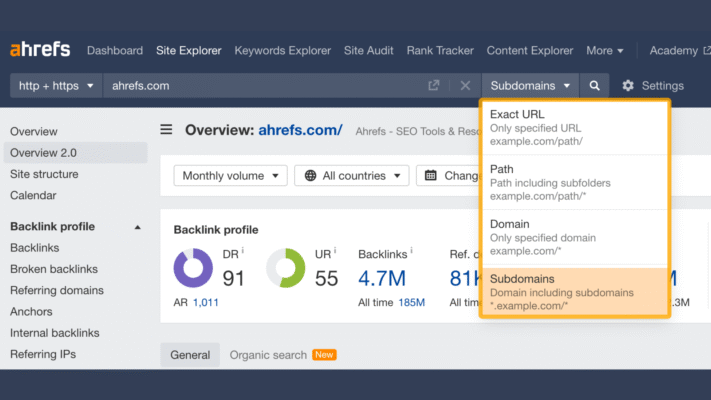Viewport: 711px width, 400px height.
Task: Select Path option
Action: point(575,182)
